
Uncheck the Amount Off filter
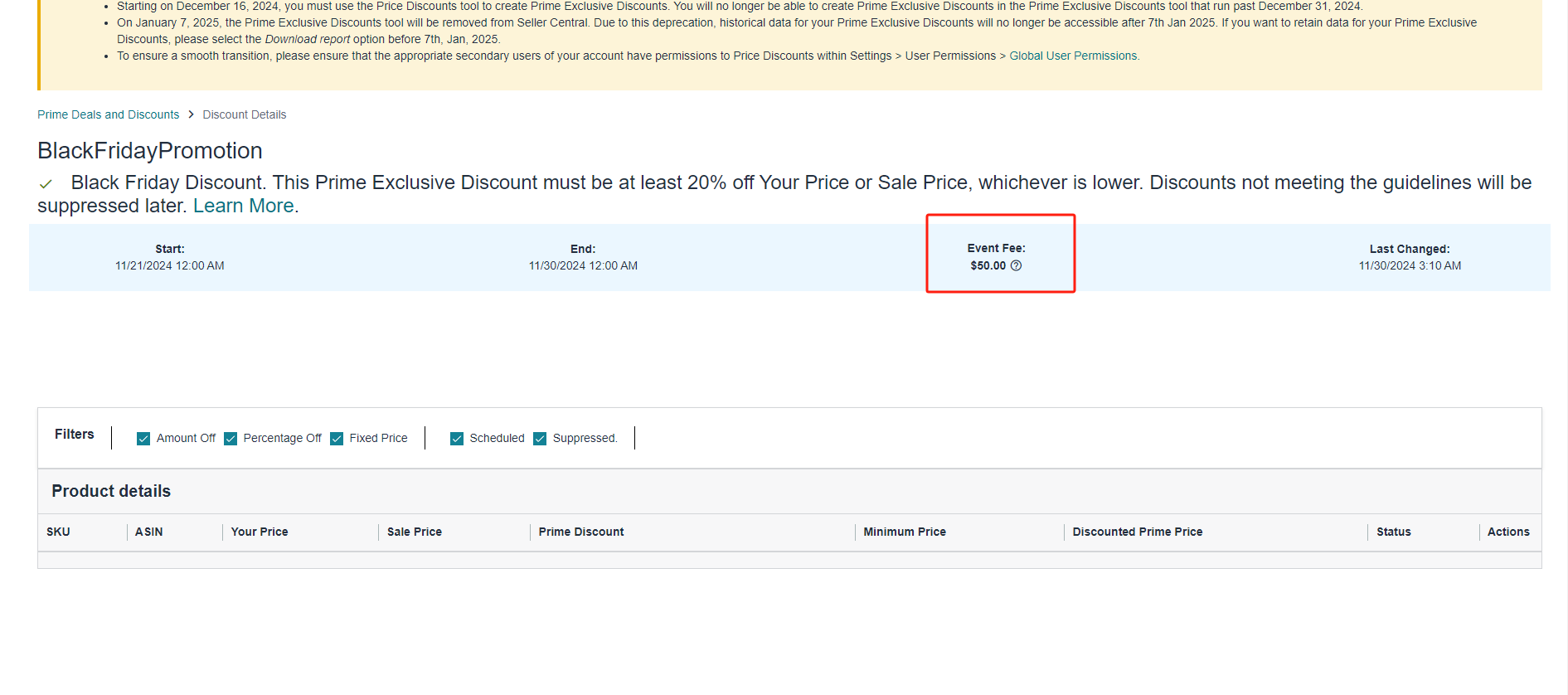(x=143, y=439)
